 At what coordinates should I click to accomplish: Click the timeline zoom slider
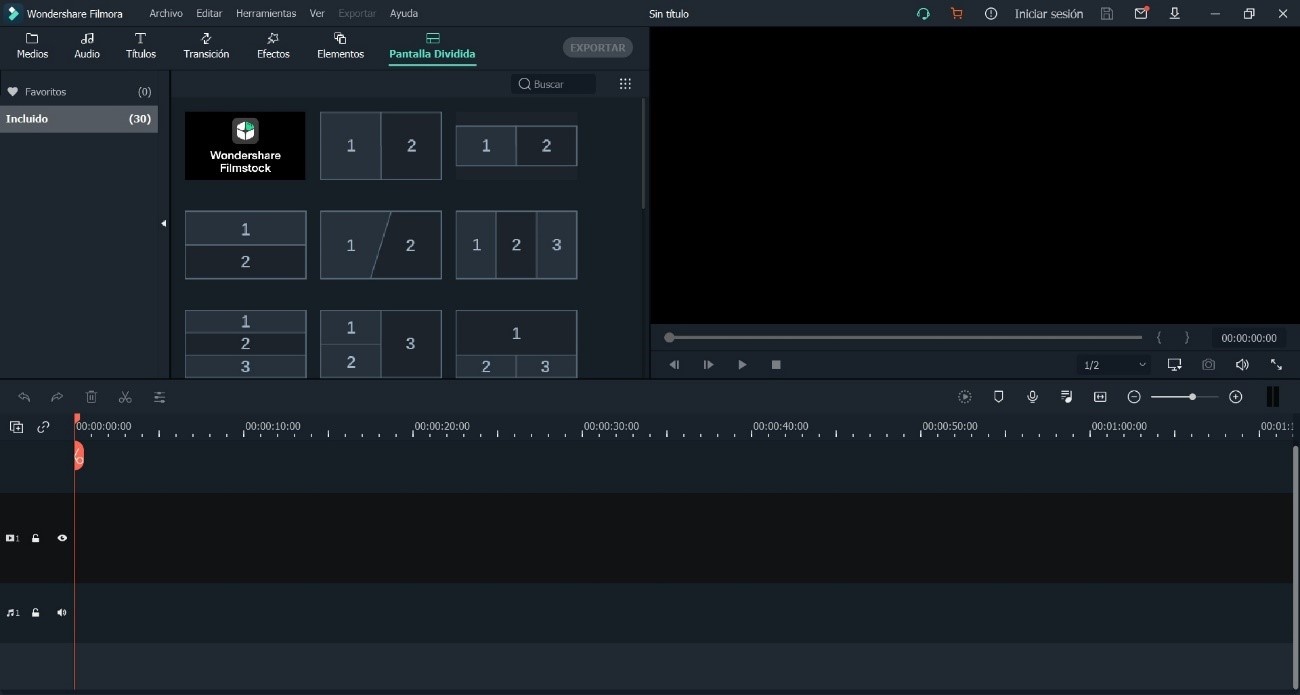1184,397
